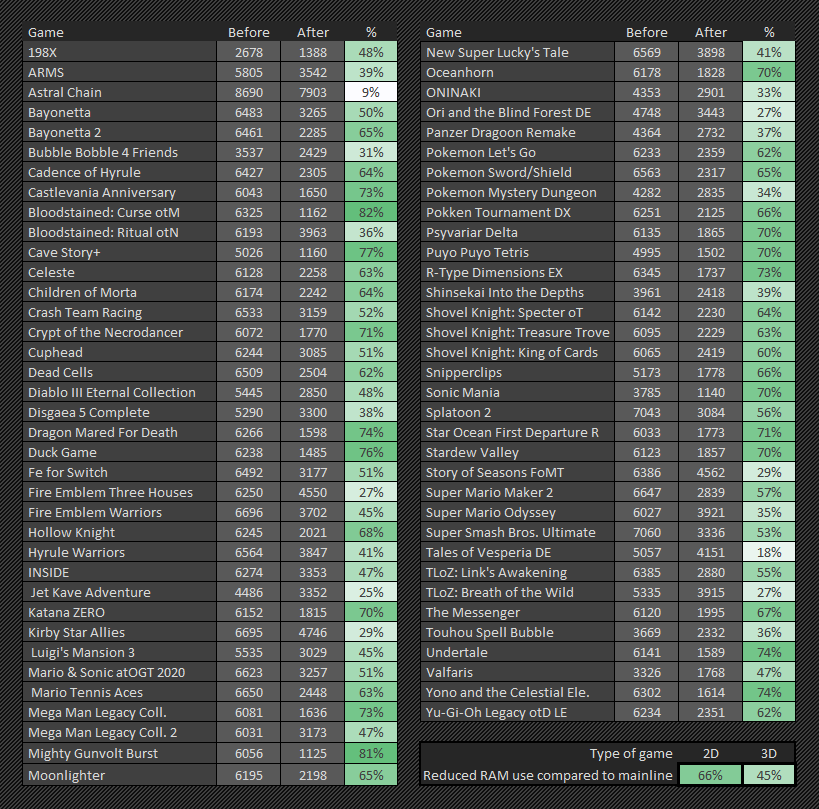Image resolution: width=819 pixels, height=809 pixels.
Task: Select Bloodstained: Curse otM 82% cell
Action: 371,213
